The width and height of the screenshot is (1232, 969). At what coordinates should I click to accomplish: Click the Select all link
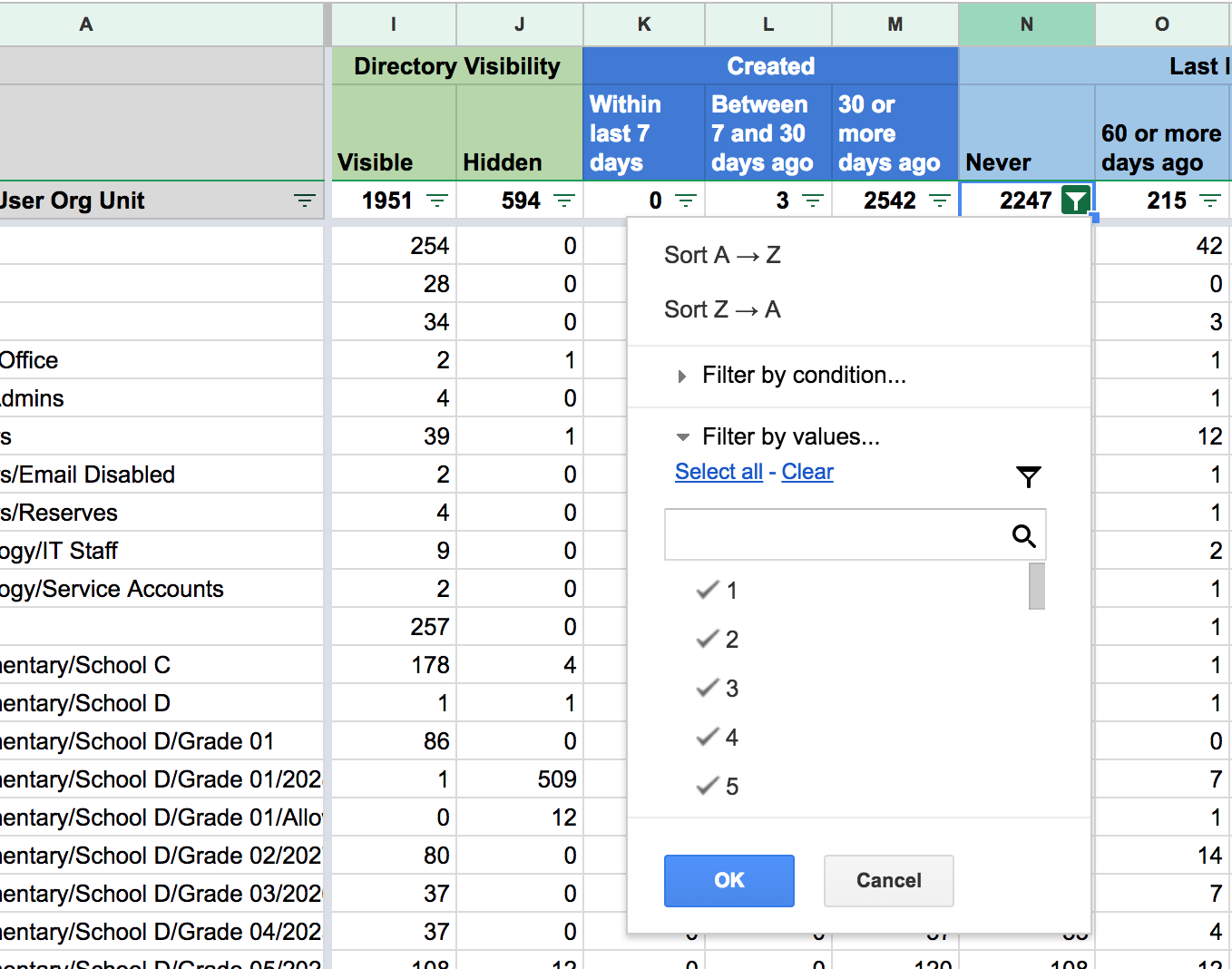tap(719, 472)
